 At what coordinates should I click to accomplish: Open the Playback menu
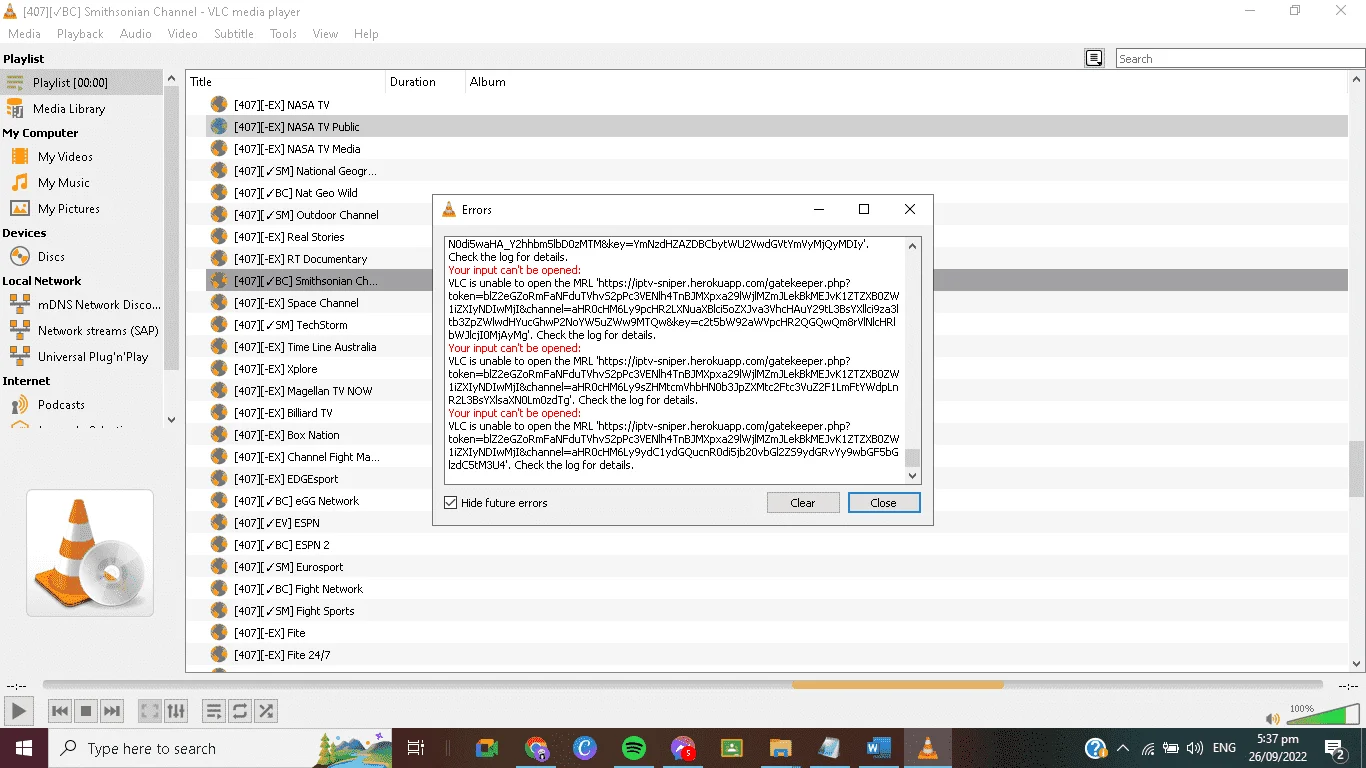[x=80, y=34]
